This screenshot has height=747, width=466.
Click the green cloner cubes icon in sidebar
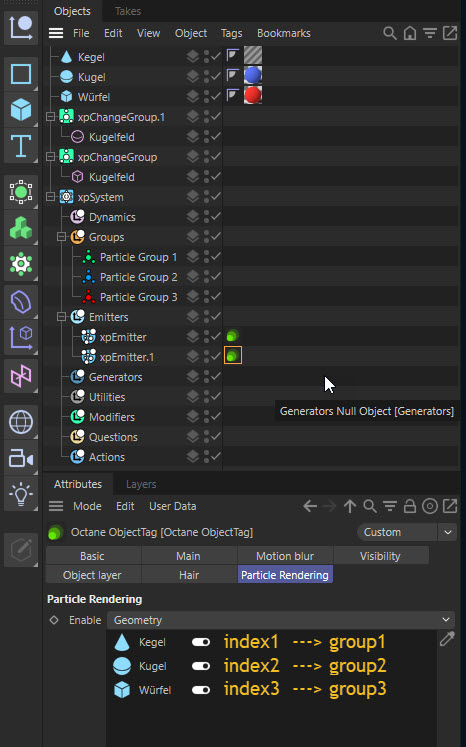coord(21,228)
